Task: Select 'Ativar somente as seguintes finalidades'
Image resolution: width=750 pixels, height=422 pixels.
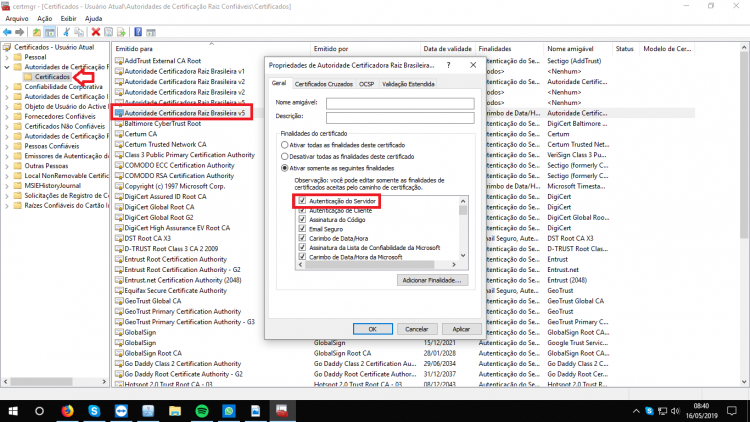Action: (x=285, y=168)
